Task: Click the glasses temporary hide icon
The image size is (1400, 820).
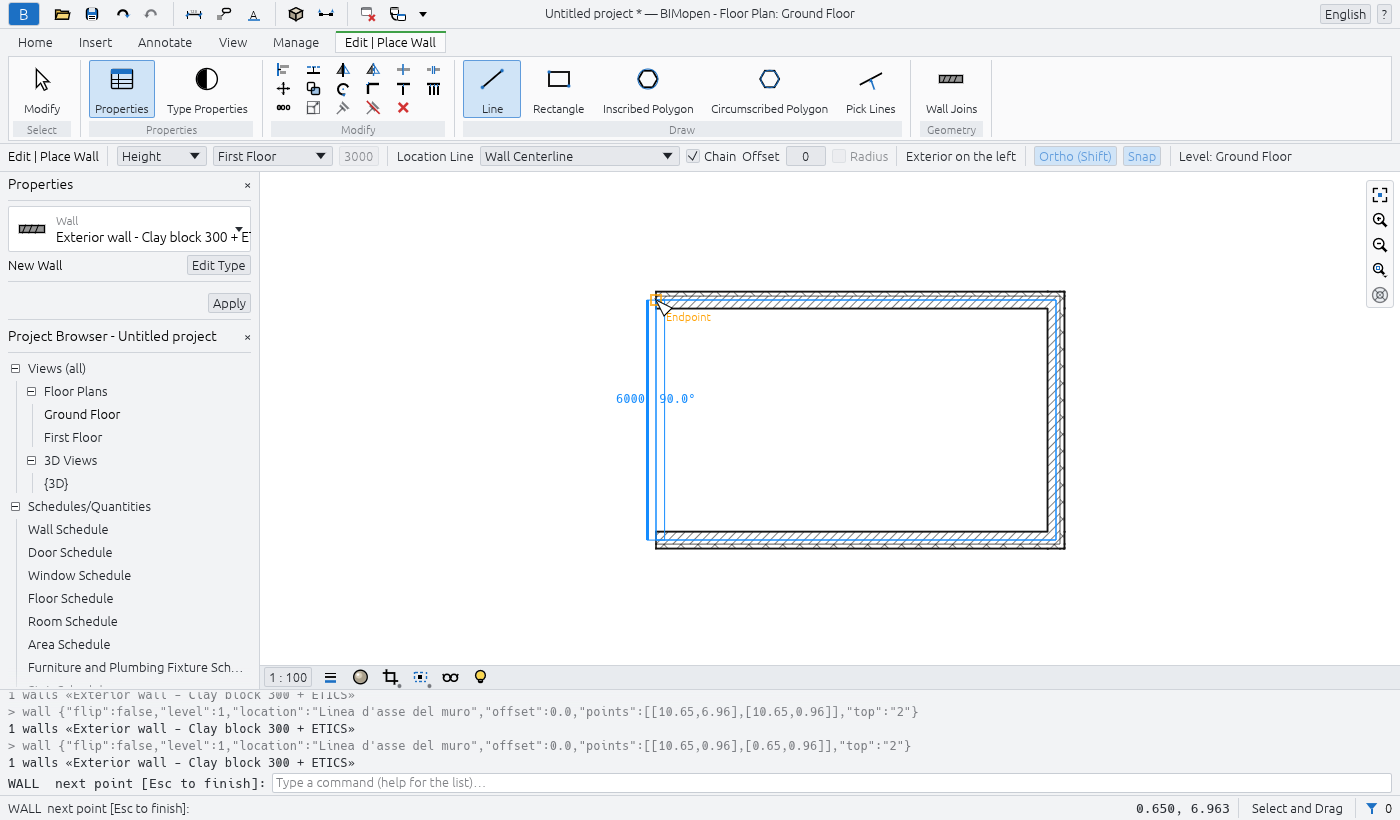Action: click(450, 677)
